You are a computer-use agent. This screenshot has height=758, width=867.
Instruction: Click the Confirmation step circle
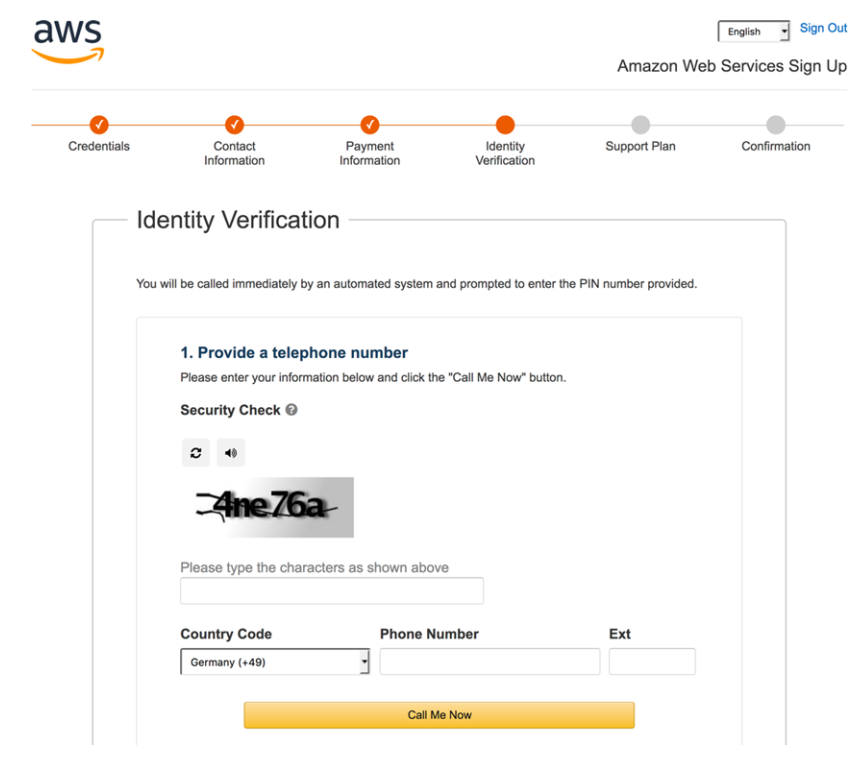tap(775, 125)
